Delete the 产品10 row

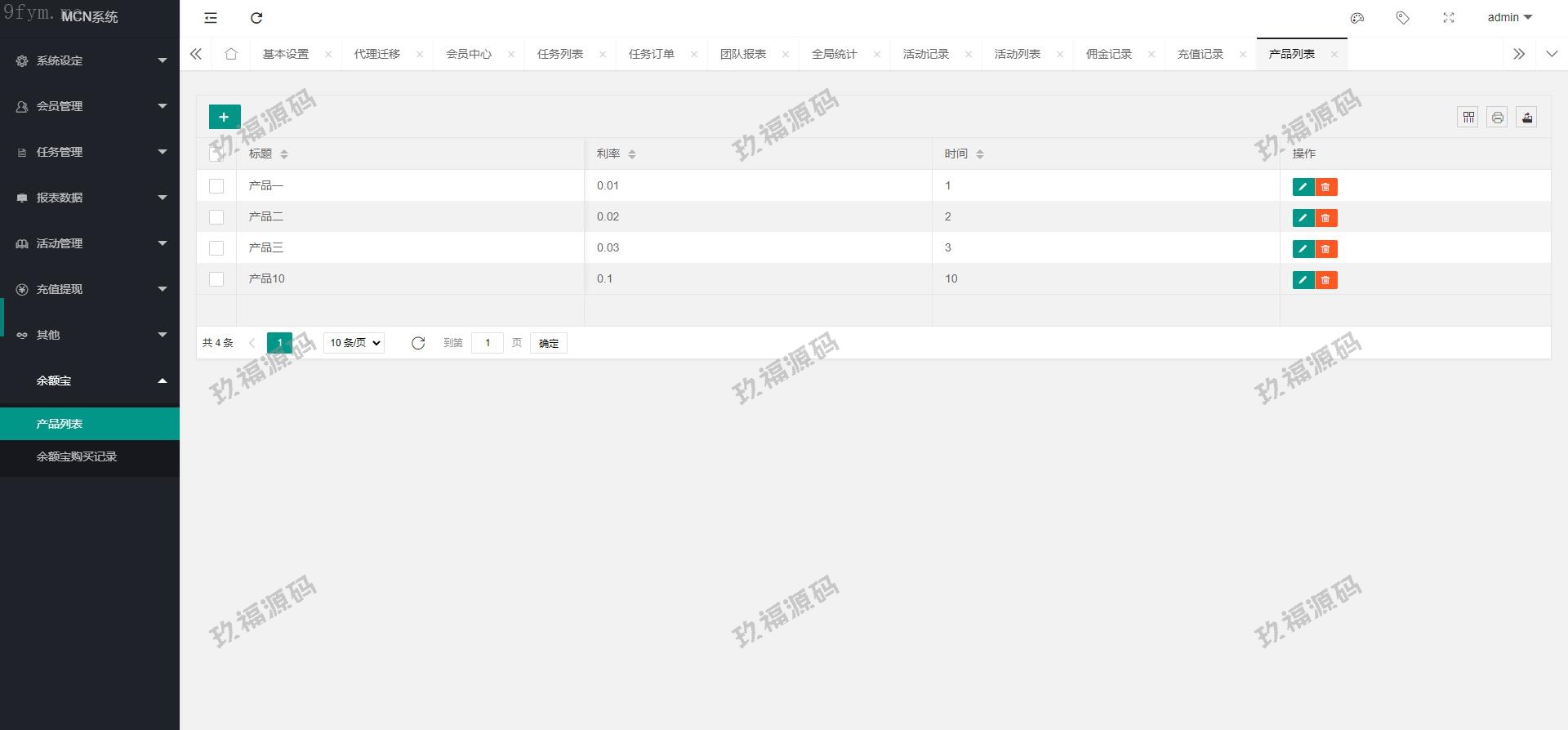tap(1325, 280)
